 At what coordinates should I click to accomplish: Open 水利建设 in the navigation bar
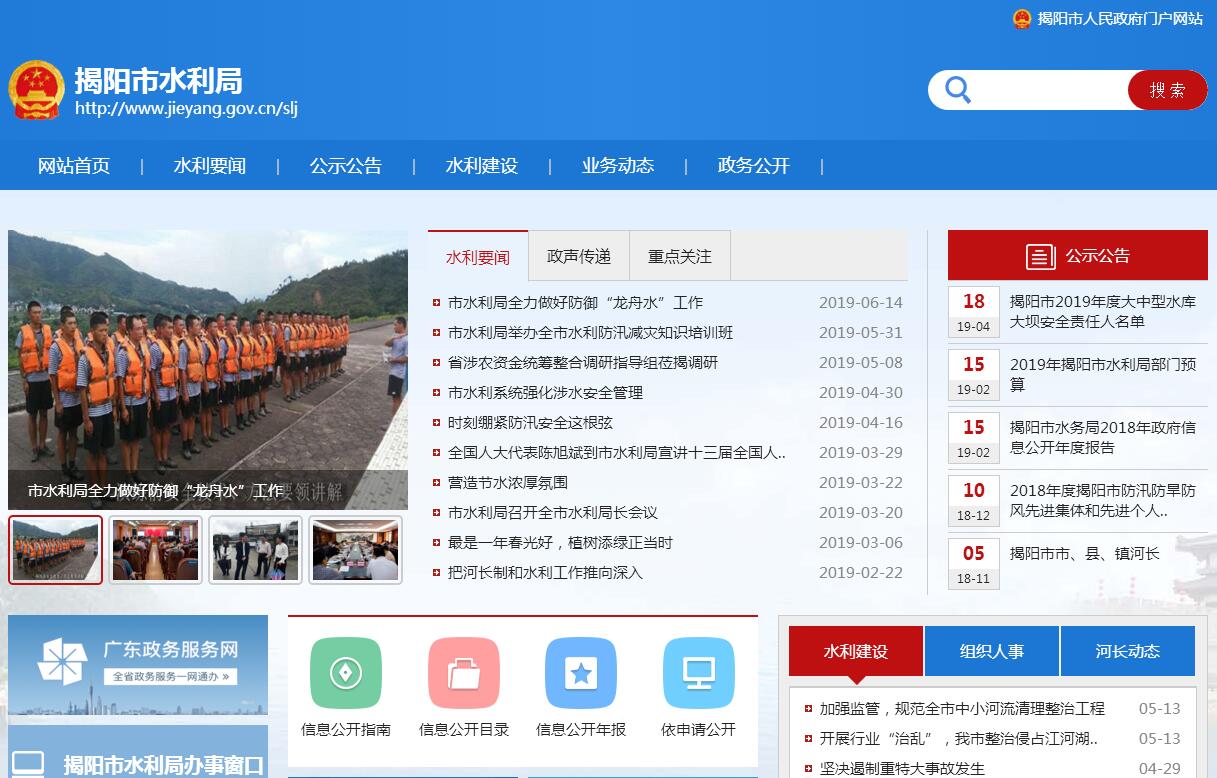click(x=482, y=166)
